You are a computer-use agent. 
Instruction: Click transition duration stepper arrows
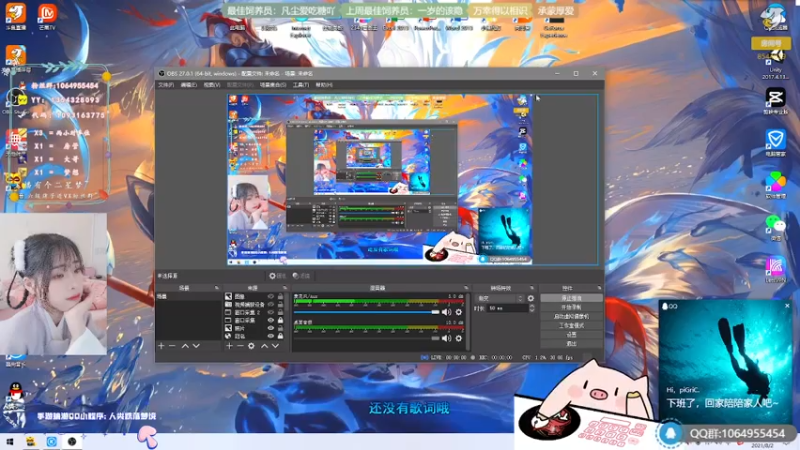[x=532, y=308]
